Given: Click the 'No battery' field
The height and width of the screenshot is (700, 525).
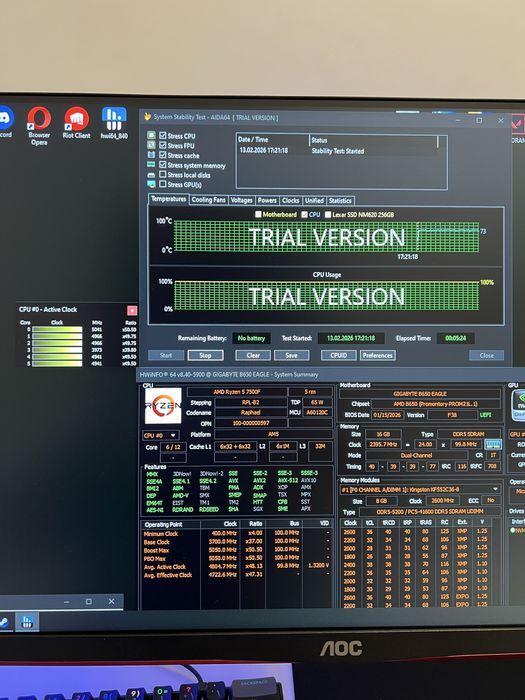Looking at the screenshot, I should coord(251,338).
